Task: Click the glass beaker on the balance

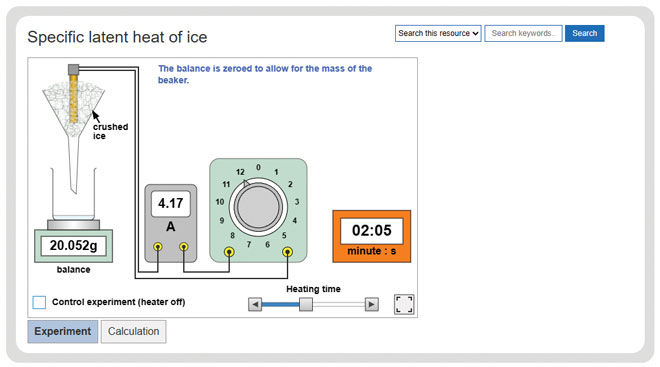Action: 74,194
